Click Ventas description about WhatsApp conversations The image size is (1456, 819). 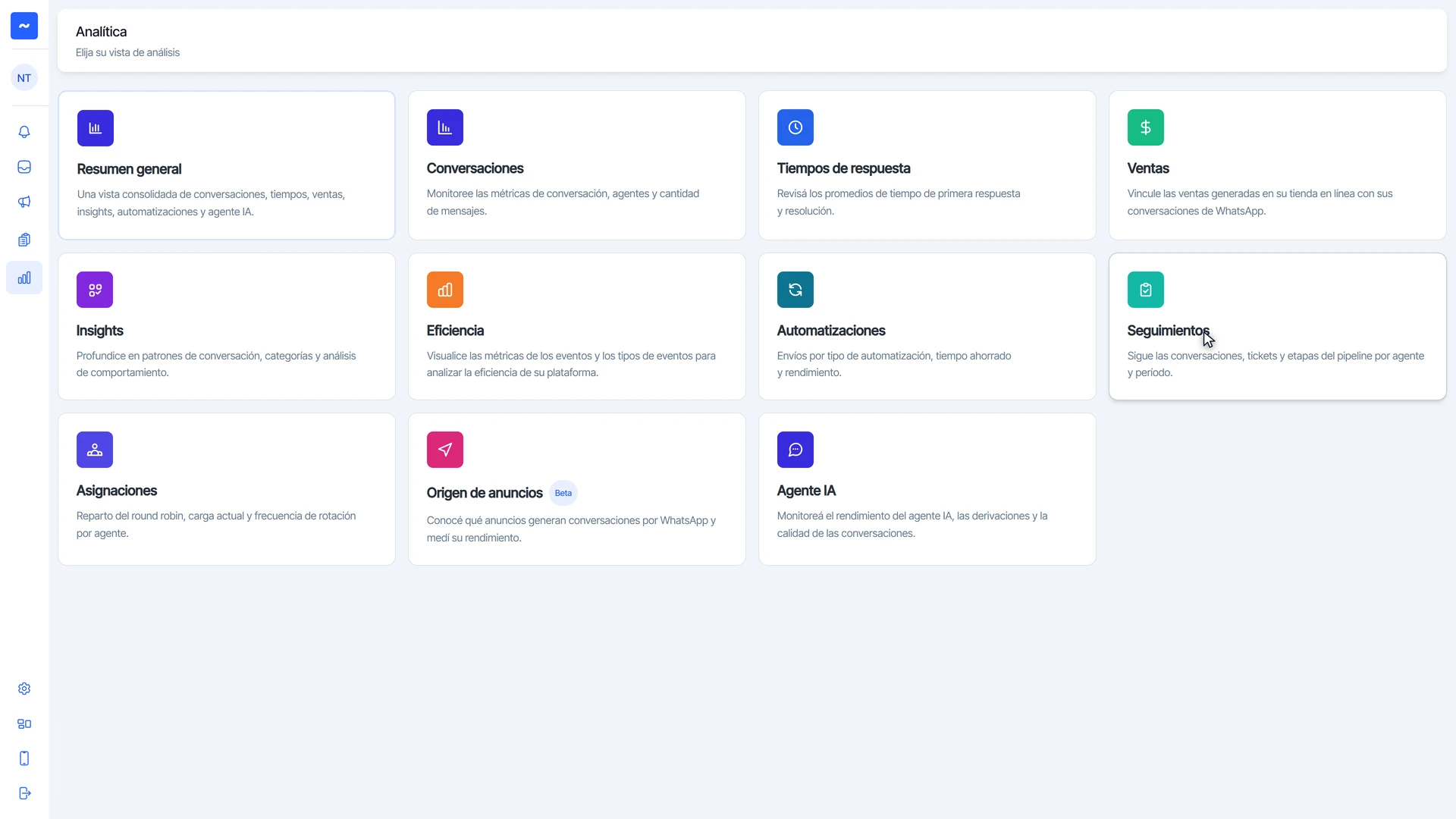[1260, 202]
